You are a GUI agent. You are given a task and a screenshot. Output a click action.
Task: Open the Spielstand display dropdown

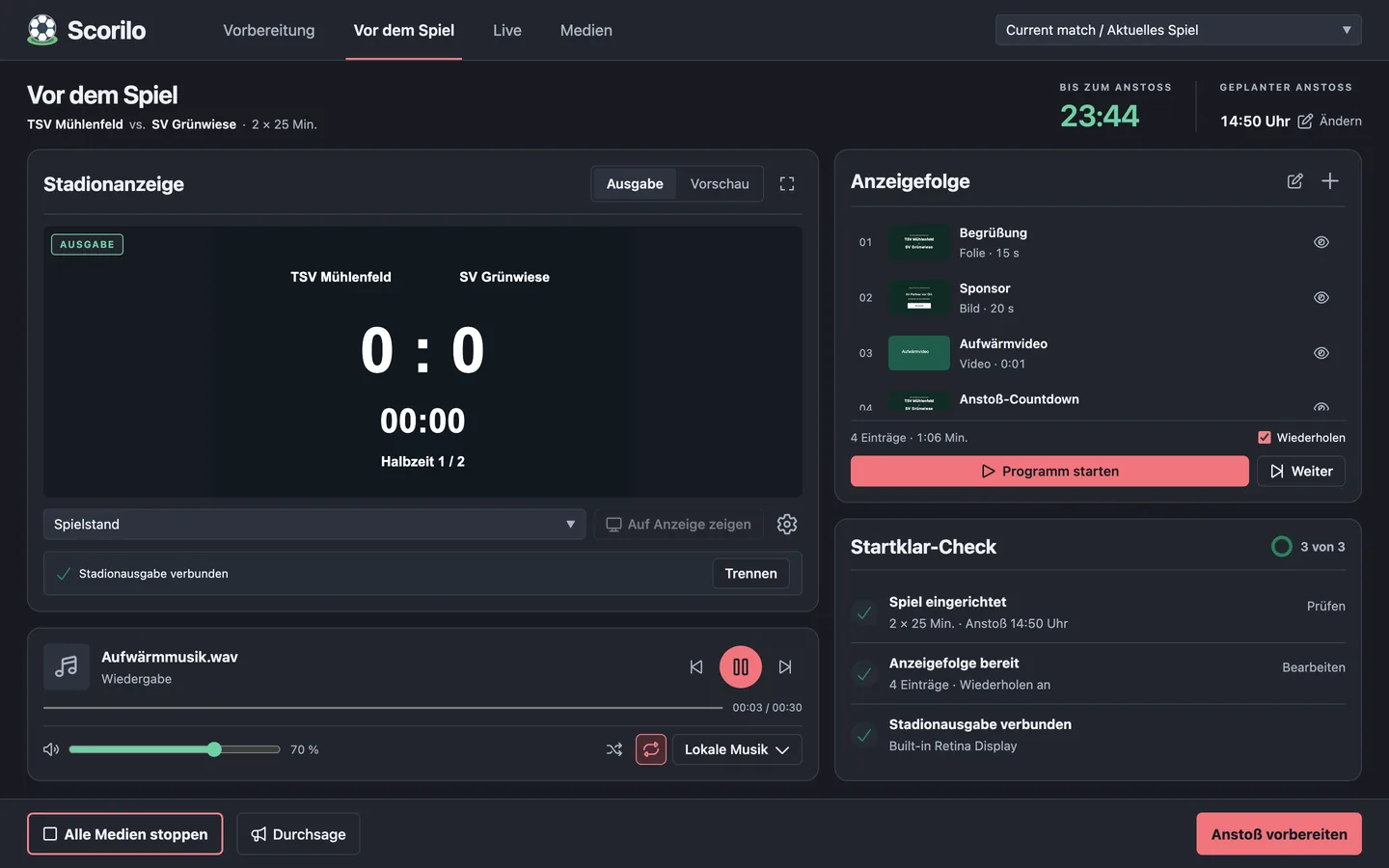tap(314, 524)
